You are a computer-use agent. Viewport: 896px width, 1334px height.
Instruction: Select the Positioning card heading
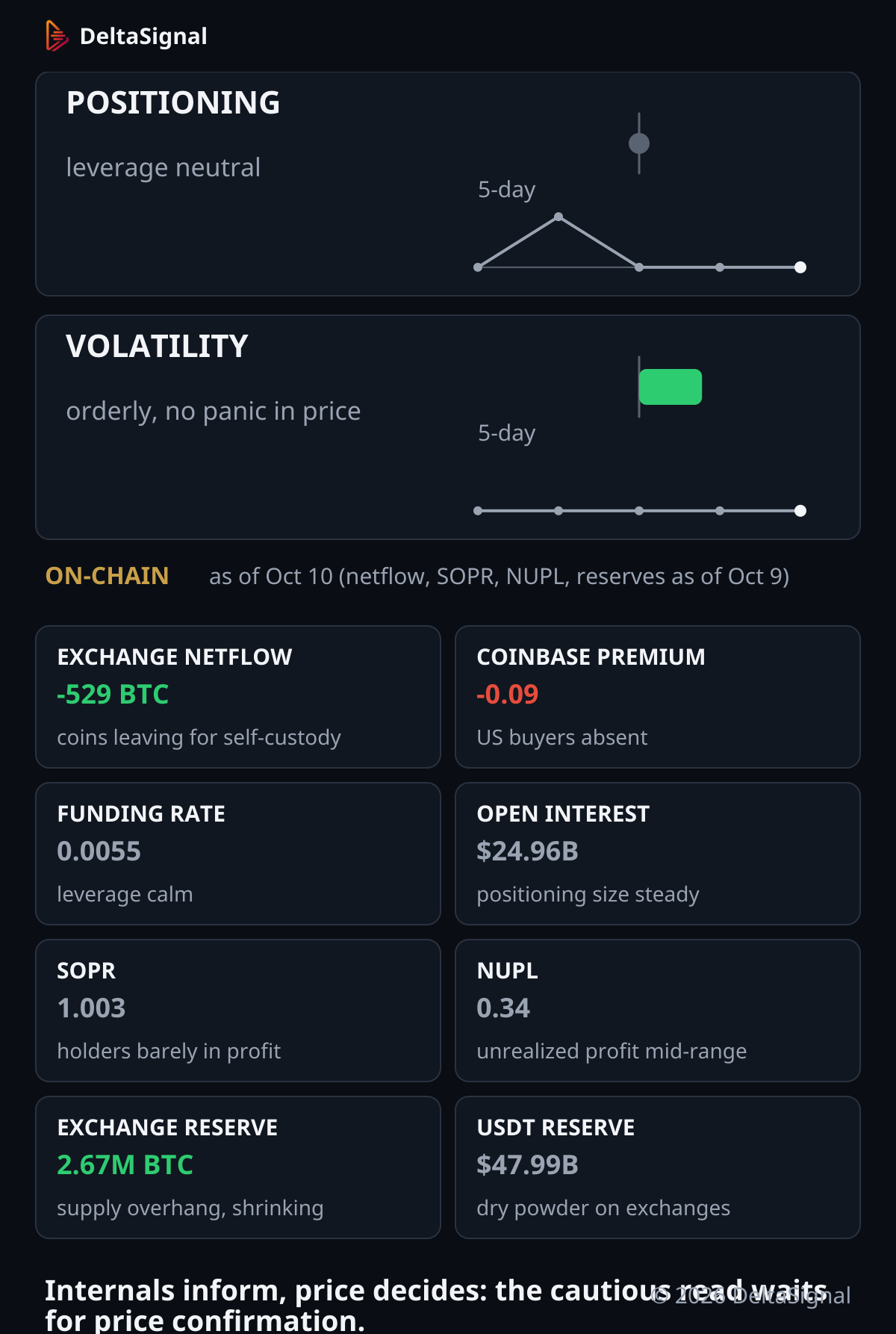point(173,103)
